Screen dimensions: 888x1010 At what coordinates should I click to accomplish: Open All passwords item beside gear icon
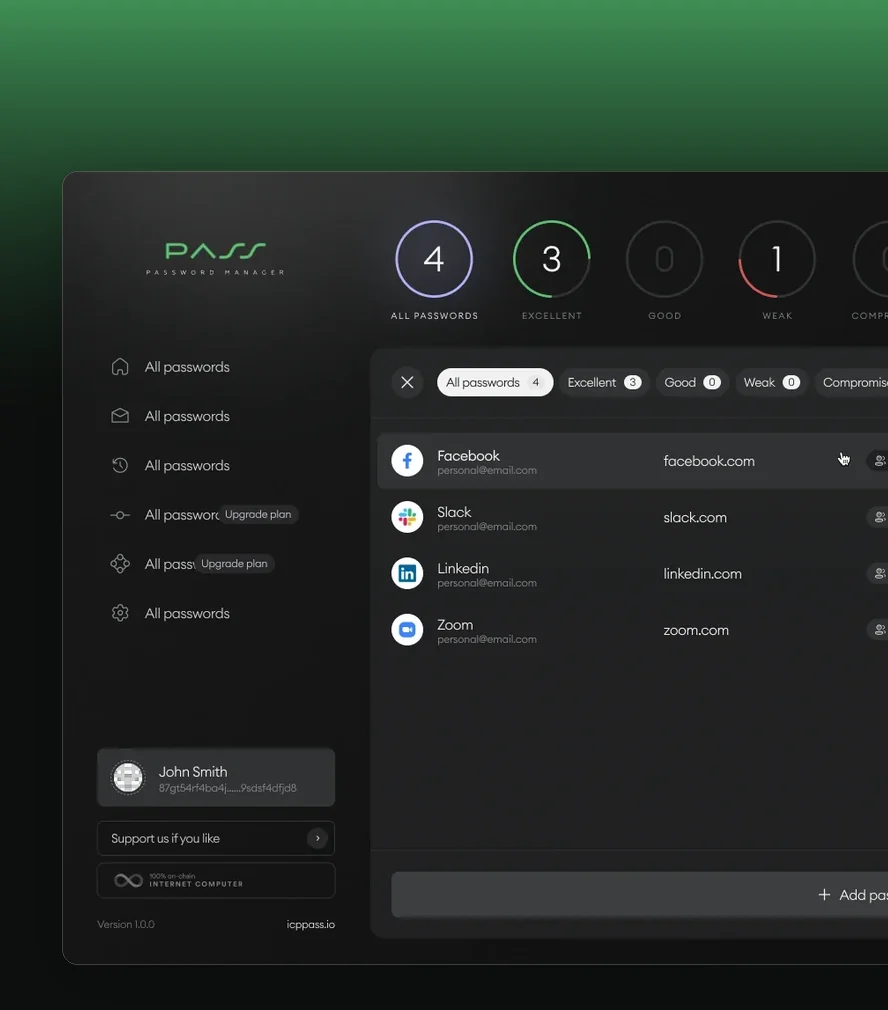tap(187, 613)
